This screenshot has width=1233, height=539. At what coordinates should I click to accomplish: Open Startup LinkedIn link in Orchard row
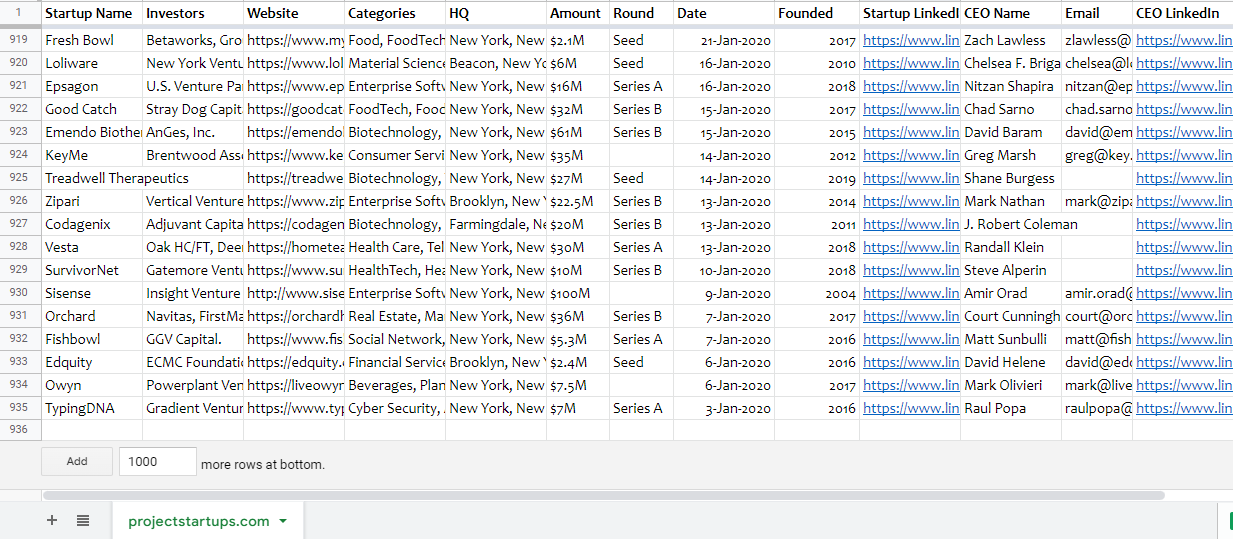click(x=911, y=316)
